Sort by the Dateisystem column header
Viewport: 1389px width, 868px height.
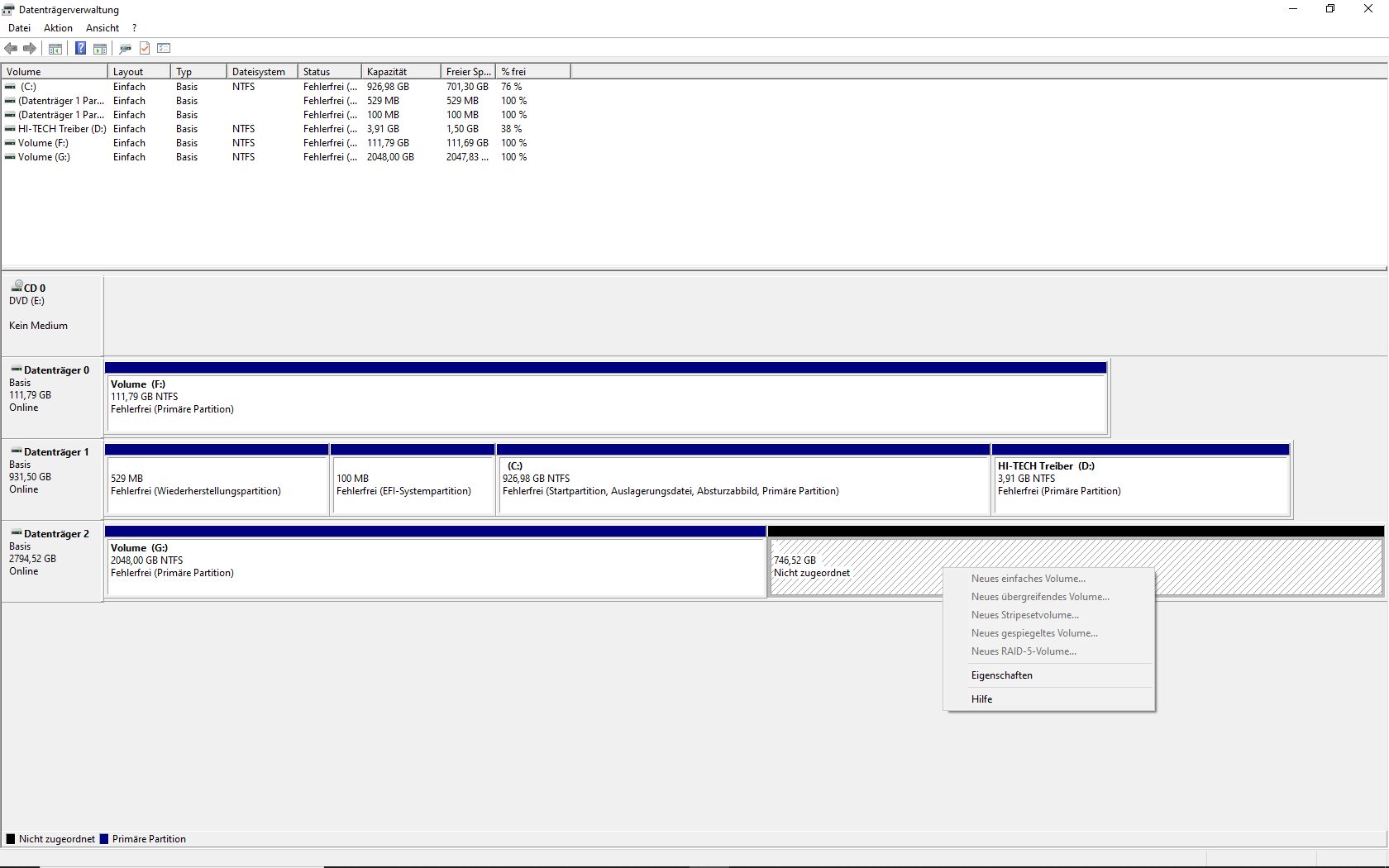pos(262,72)
